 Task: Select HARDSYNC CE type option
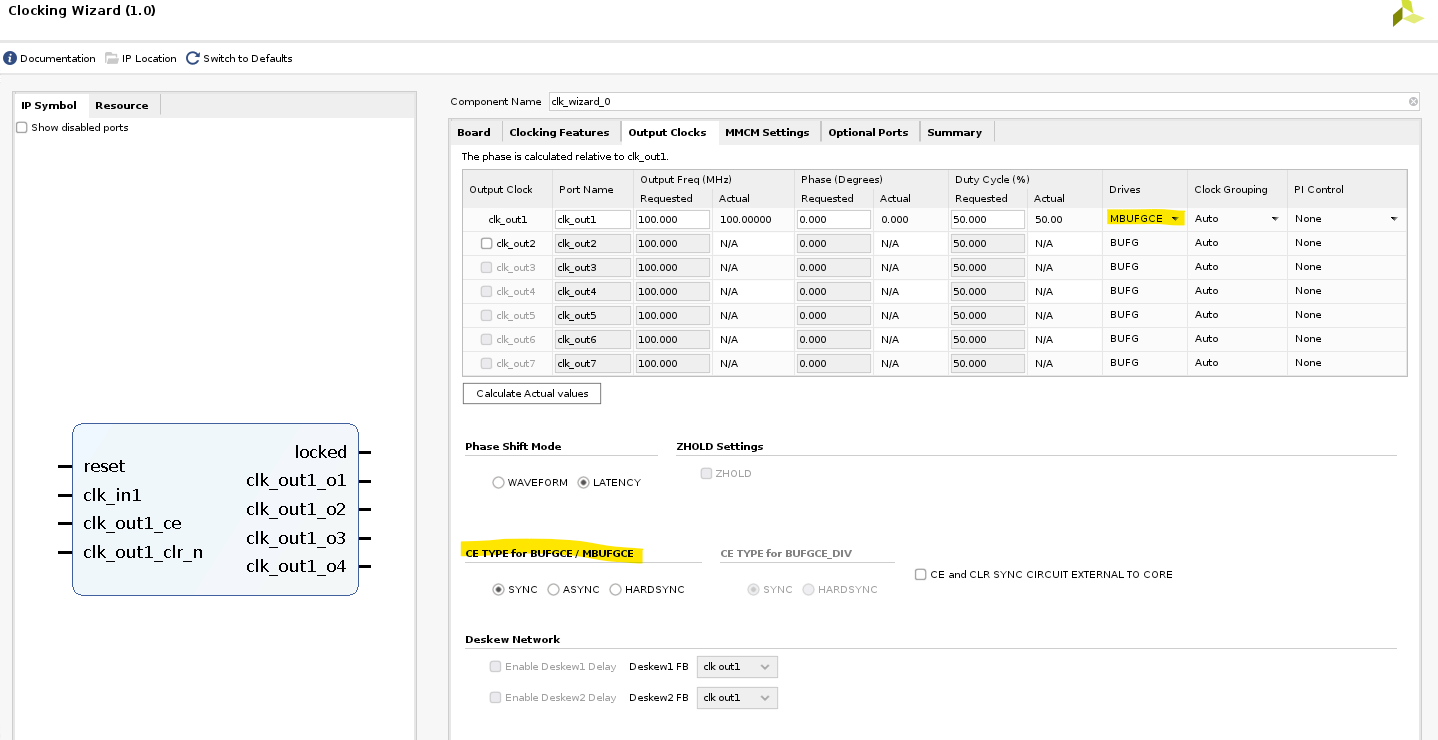click(x=615, y=589)
